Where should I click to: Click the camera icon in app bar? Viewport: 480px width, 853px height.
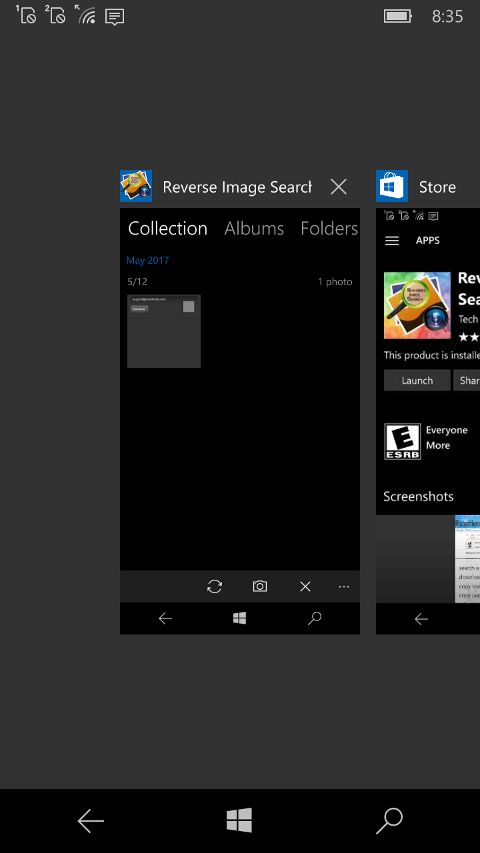pyautogui.click(x=260, y=586)
